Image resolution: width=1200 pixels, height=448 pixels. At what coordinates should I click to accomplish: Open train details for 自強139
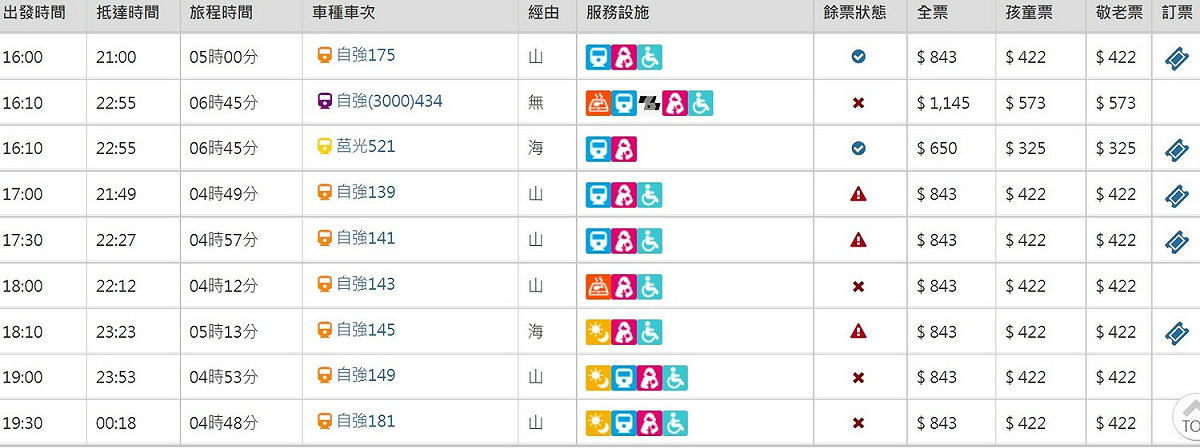click(x=366, y=192)
